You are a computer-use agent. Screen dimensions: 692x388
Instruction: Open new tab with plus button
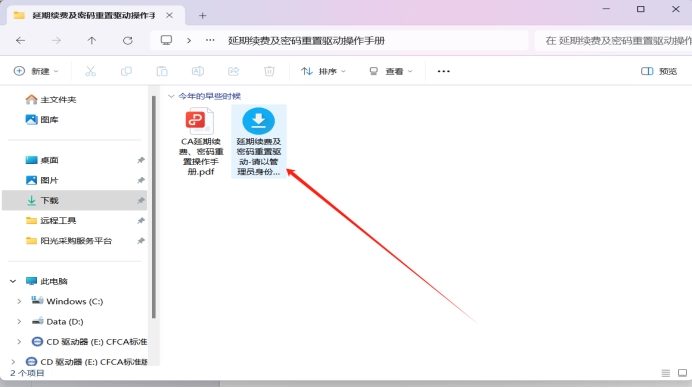[x=202, y=15]
